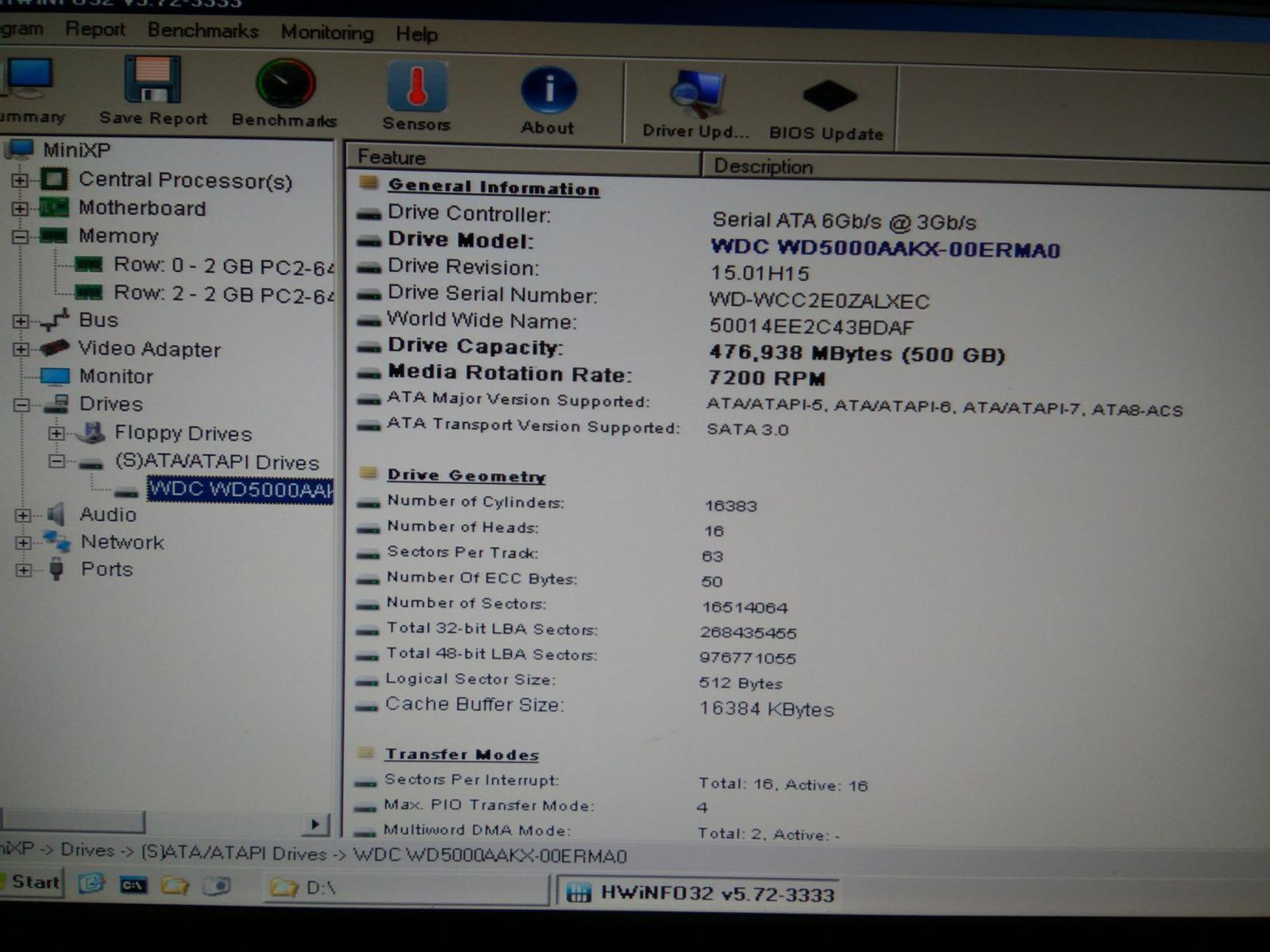
Task: Open the BIOS Update chip icon
Action: tap(829, 97)
